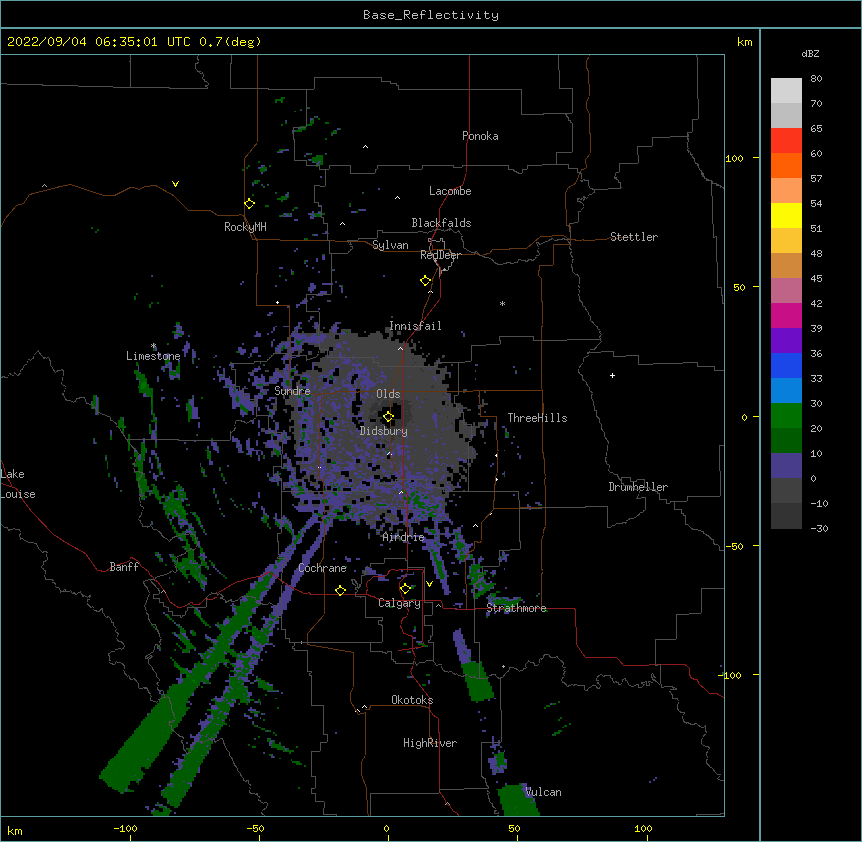Click the Base_Reflectivity title text

coord(430,15)
